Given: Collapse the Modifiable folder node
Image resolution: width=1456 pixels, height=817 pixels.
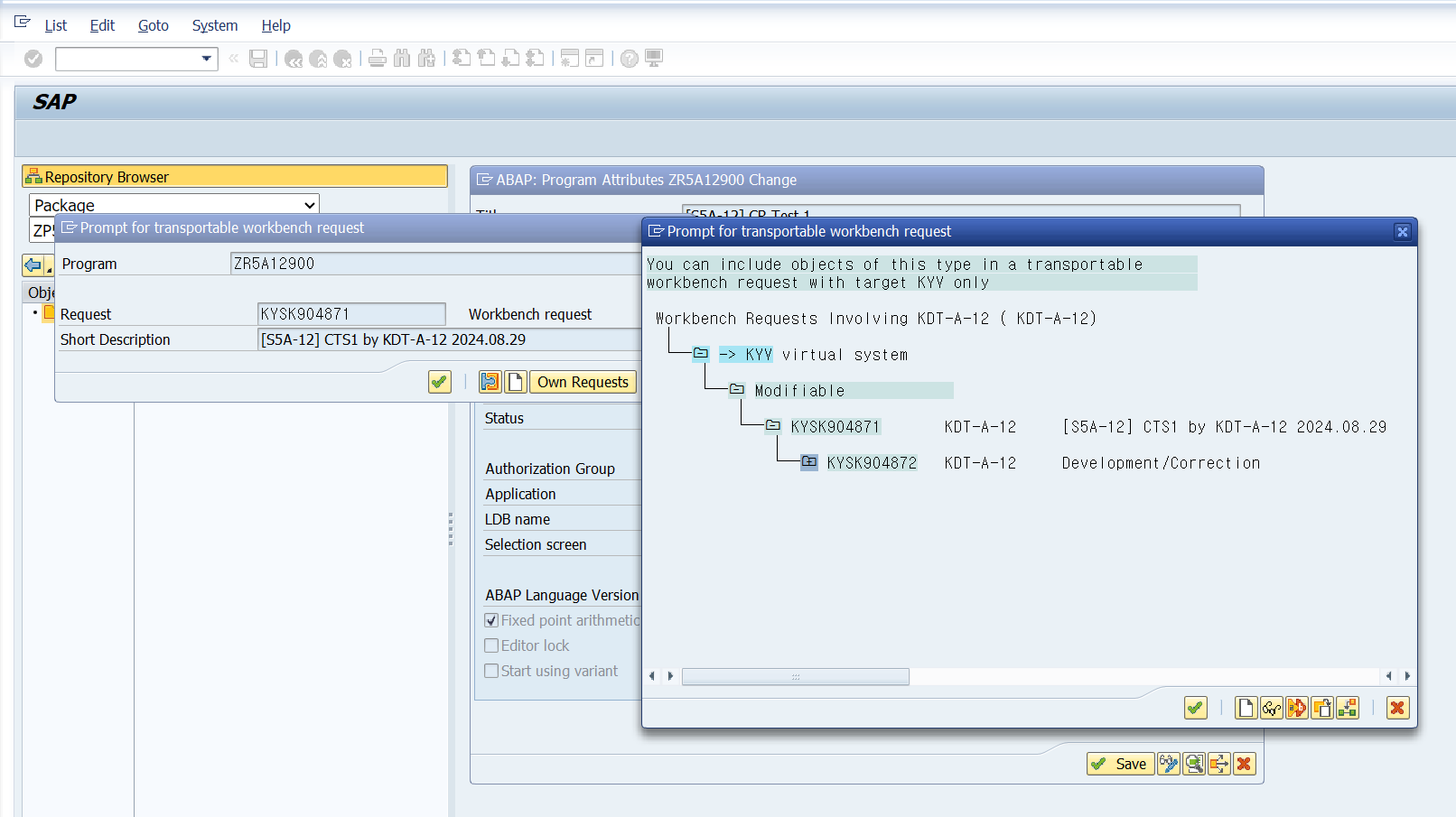Looking at the screenshot, I should [737, 390].
